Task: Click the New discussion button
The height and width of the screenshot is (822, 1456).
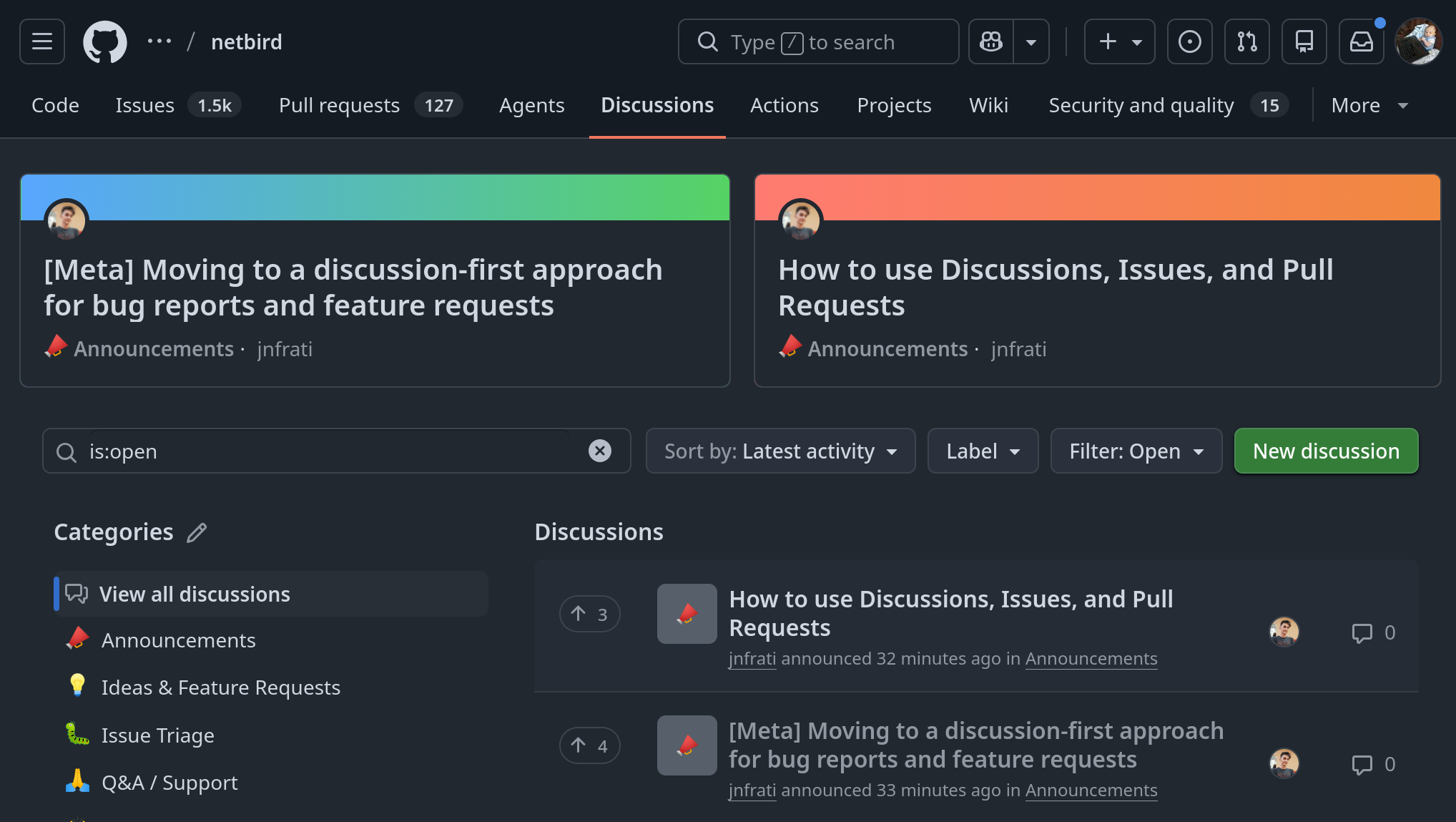Action: (x=1326, y=451)
